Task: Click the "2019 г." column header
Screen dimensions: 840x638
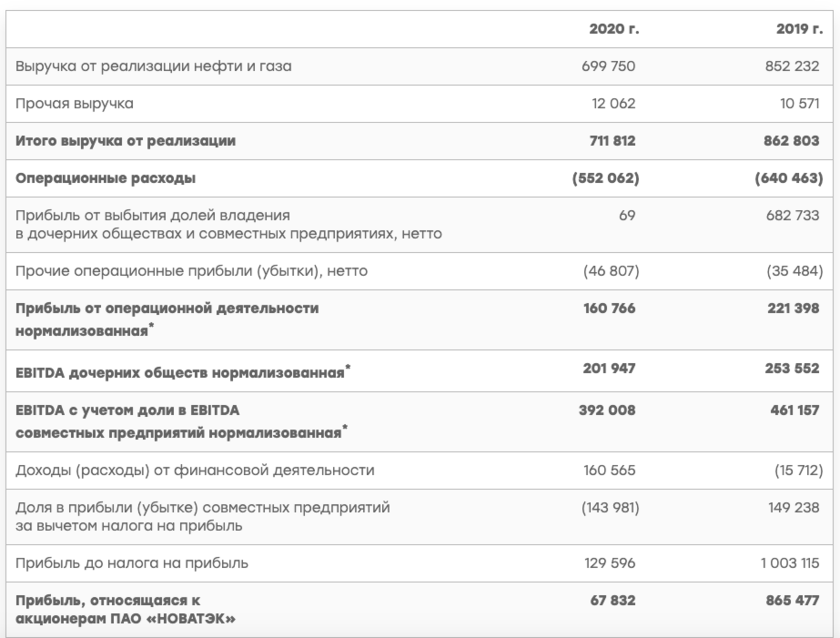Action: point(796,31)
